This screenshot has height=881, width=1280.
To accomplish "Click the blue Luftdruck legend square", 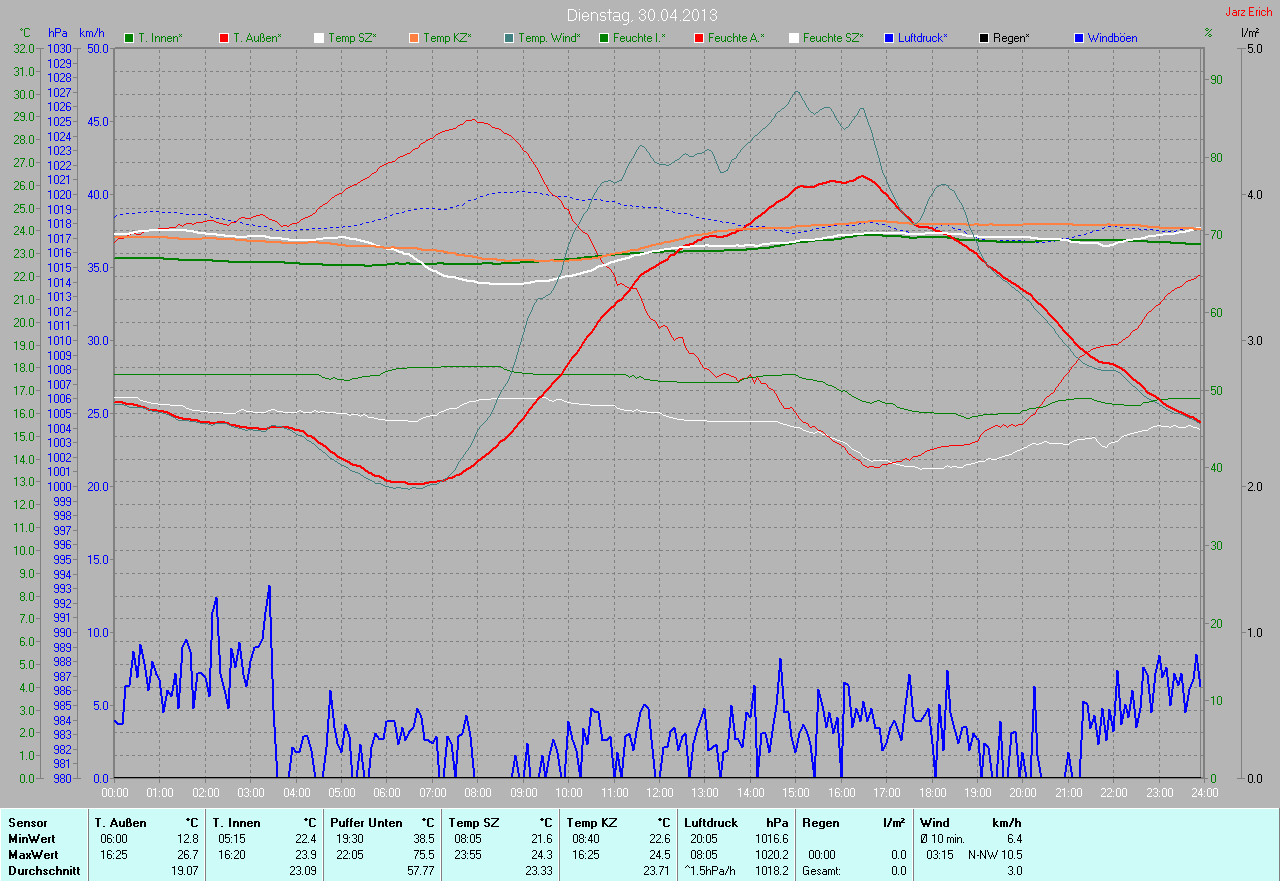I will [x=889, y=38].
